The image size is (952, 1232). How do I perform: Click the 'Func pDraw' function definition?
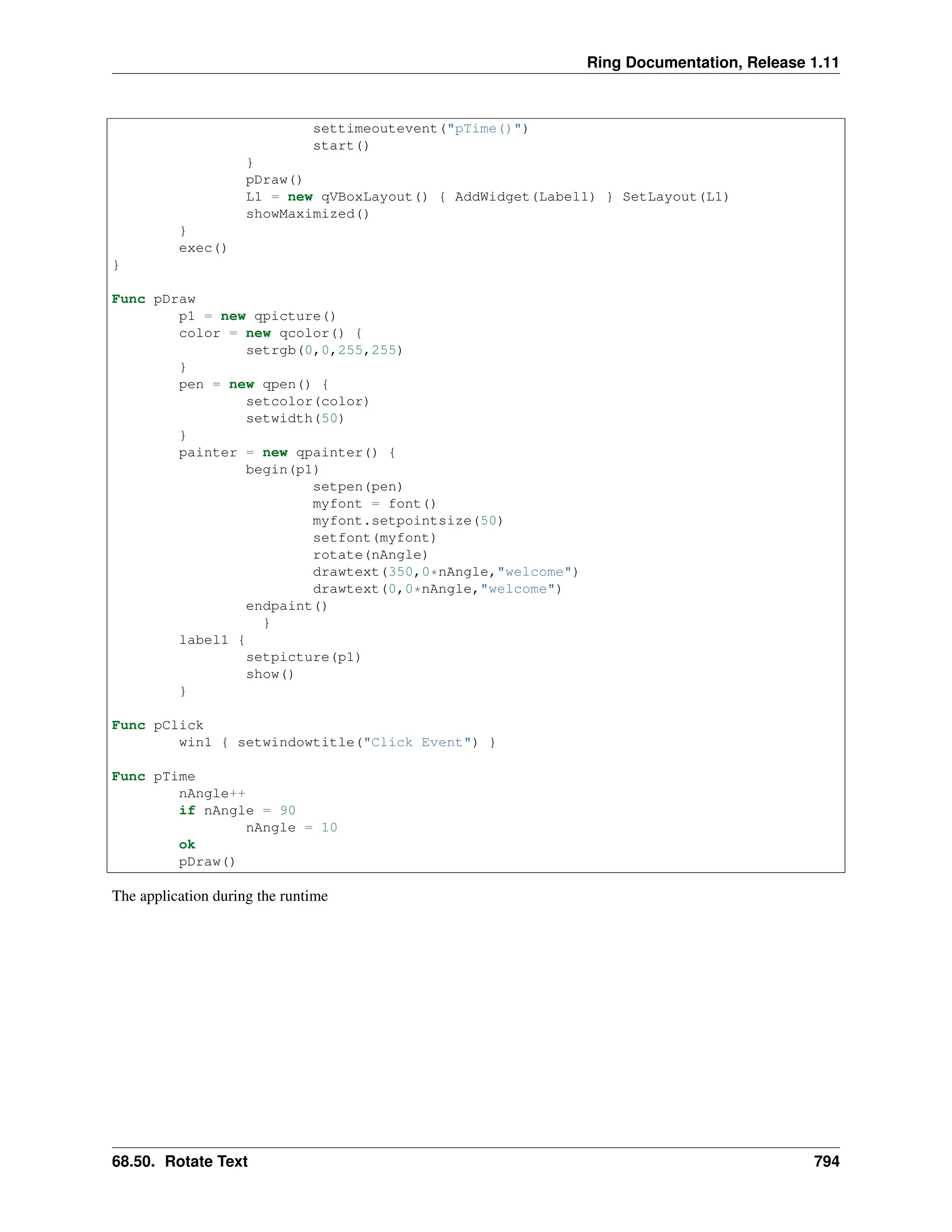tap(153, 299)
